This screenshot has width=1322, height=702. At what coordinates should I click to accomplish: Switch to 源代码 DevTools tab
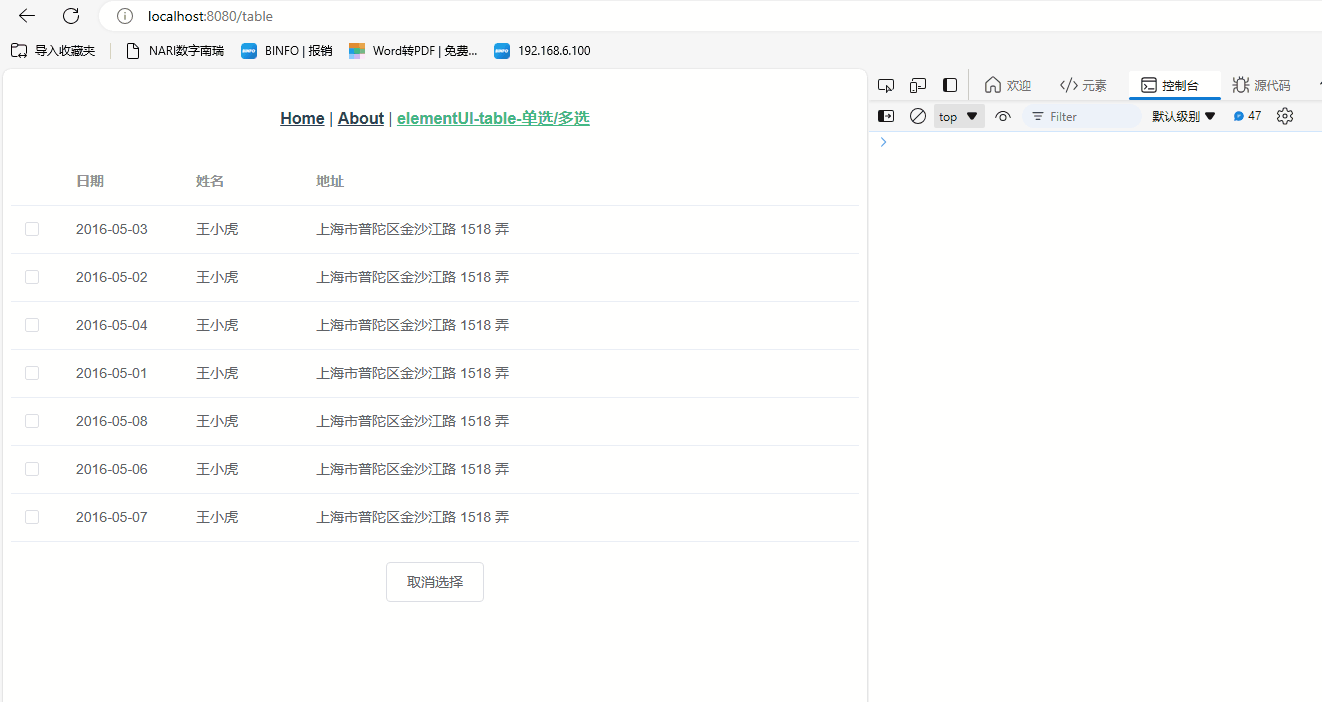click(x=1261, y=85)
